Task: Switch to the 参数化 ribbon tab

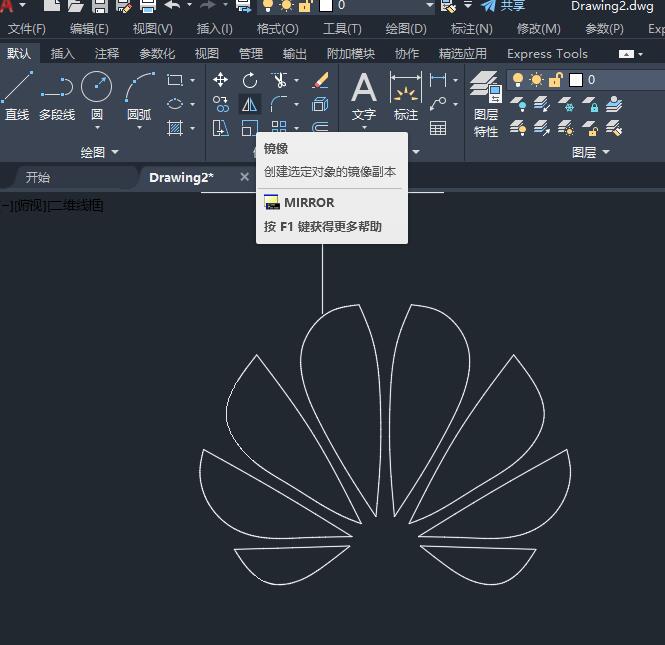Action: pyautogui.click(x=157, y=53)
